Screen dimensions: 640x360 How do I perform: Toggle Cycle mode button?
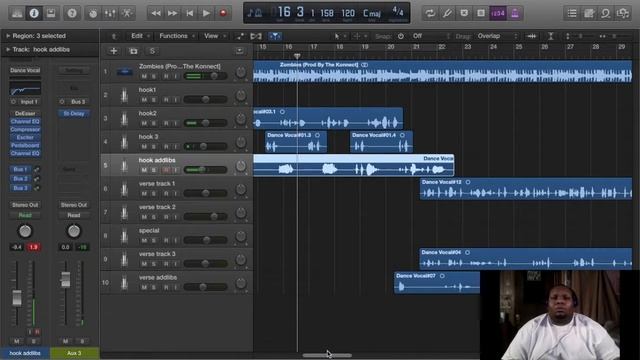coord(430,13)
